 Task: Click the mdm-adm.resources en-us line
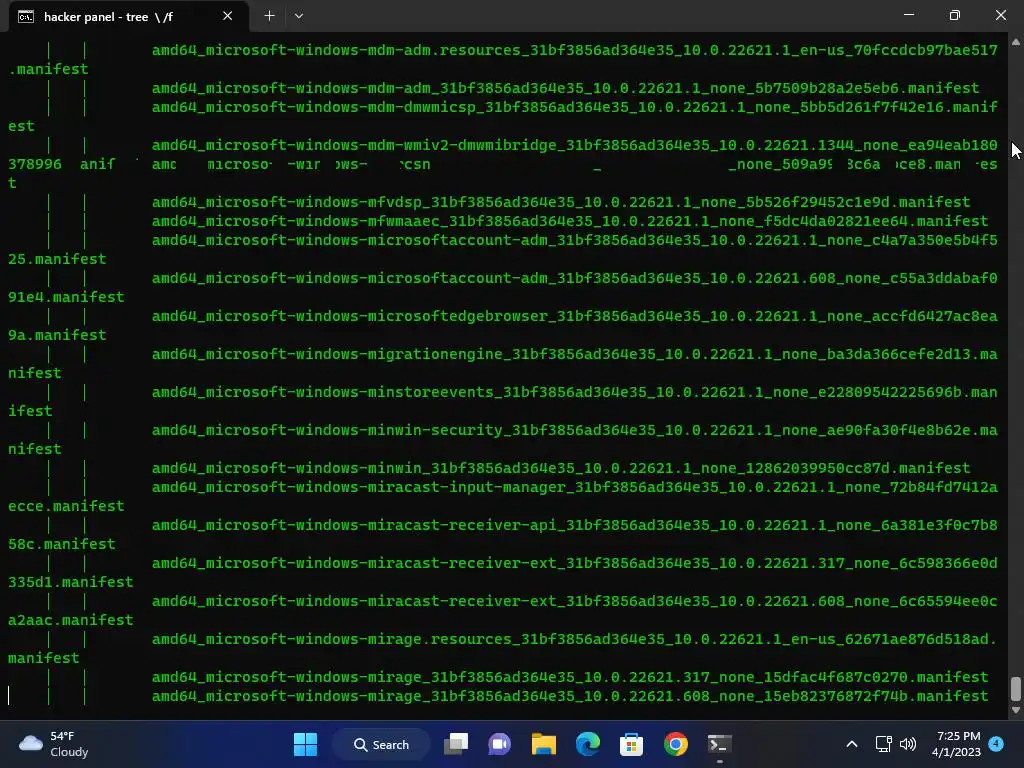[575, 50]
